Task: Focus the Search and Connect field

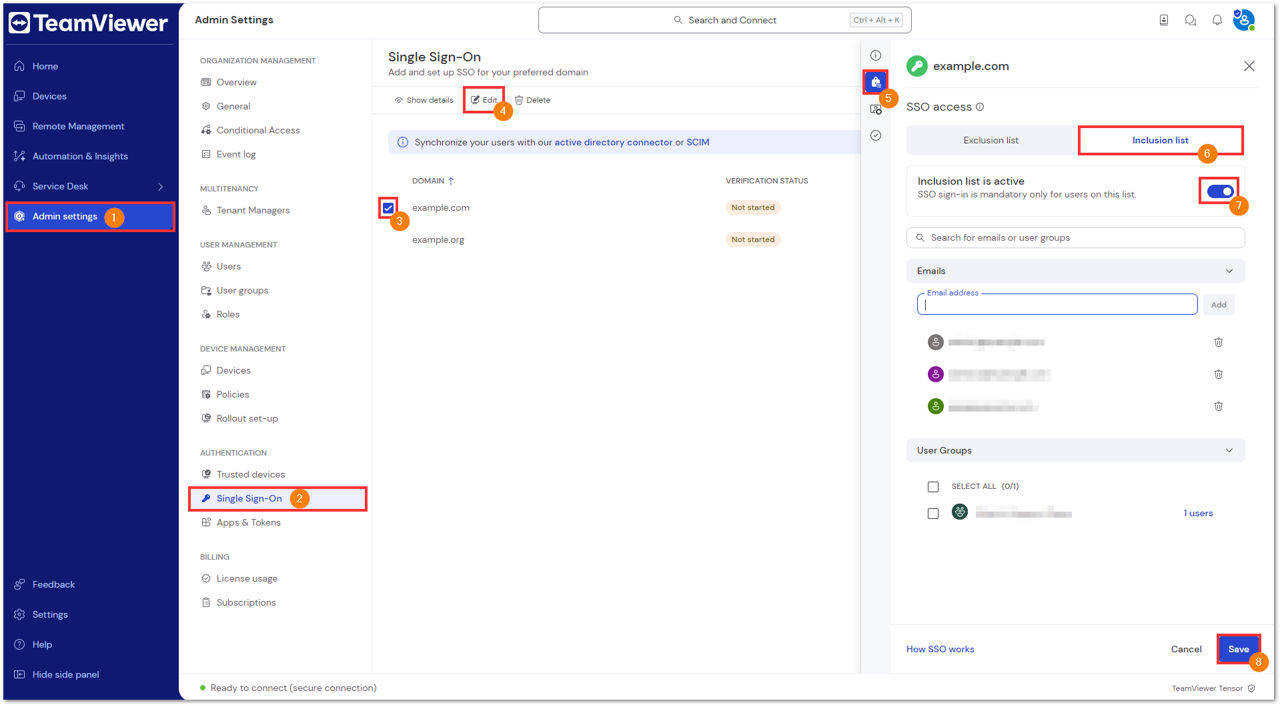Action: [x=725, y=20]
